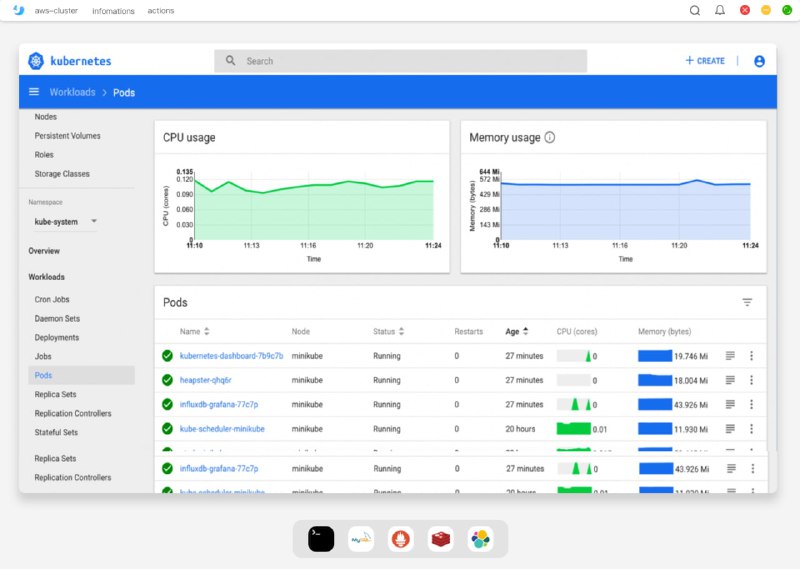Click the Memory (bytes) column header
This screenshot has height=569, width=800.
(x=664, y=331)
